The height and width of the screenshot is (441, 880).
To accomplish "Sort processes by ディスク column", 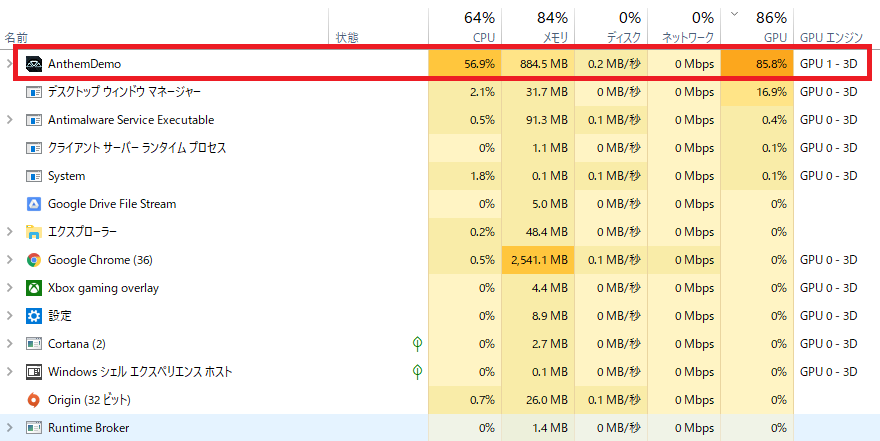I will (624, 38).
